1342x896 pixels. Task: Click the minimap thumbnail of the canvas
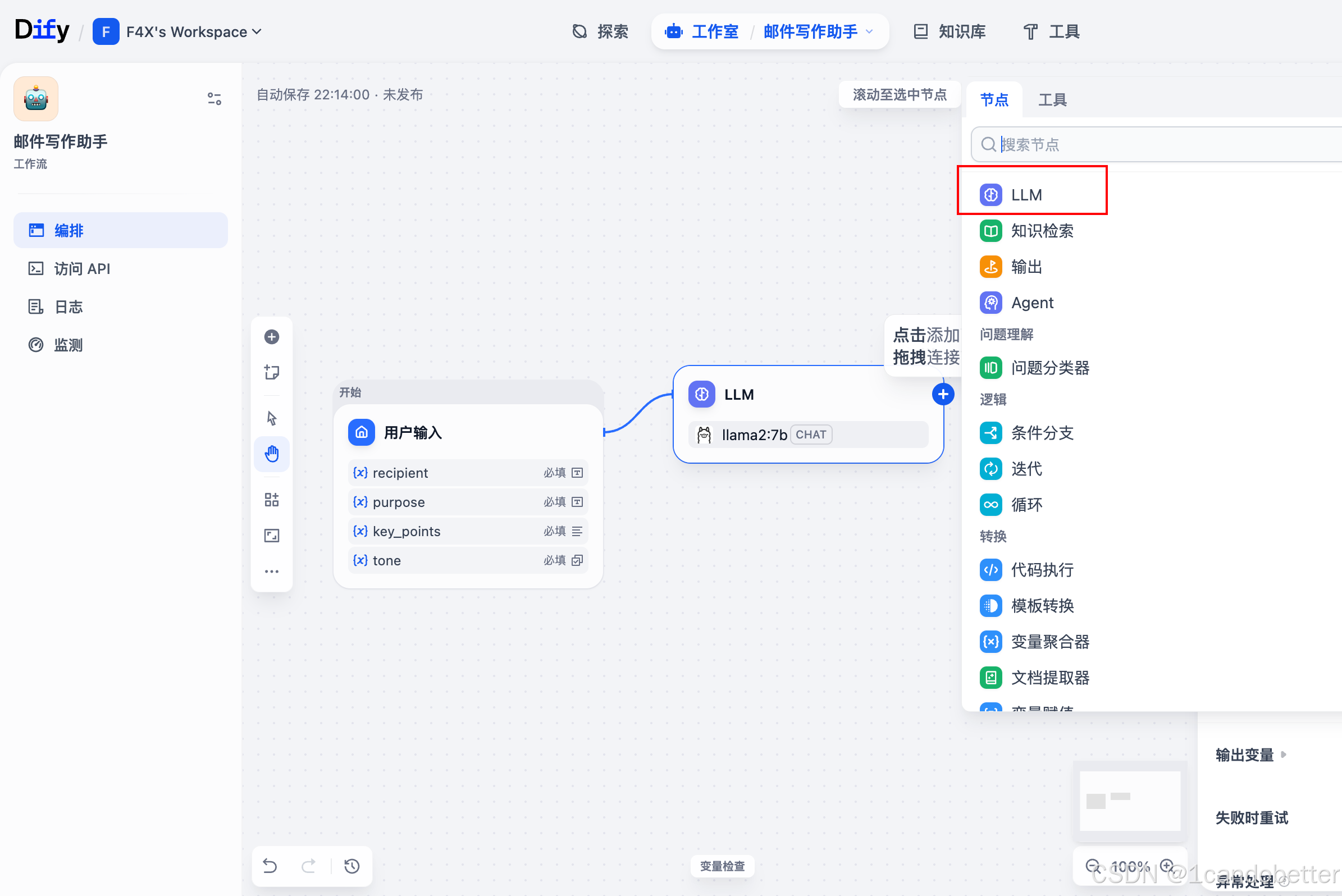(1129, 801)
